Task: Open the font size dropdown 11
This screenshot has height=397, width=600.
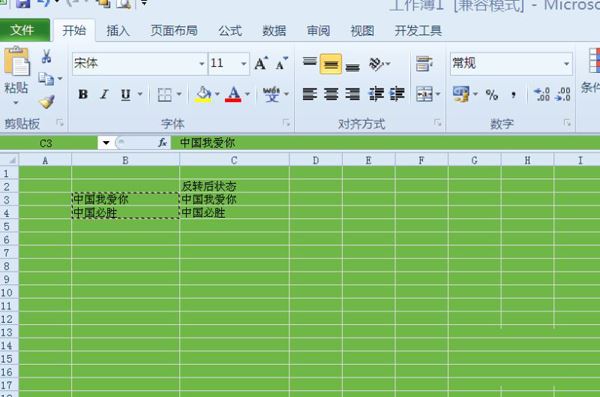Action: click(243, 64)
